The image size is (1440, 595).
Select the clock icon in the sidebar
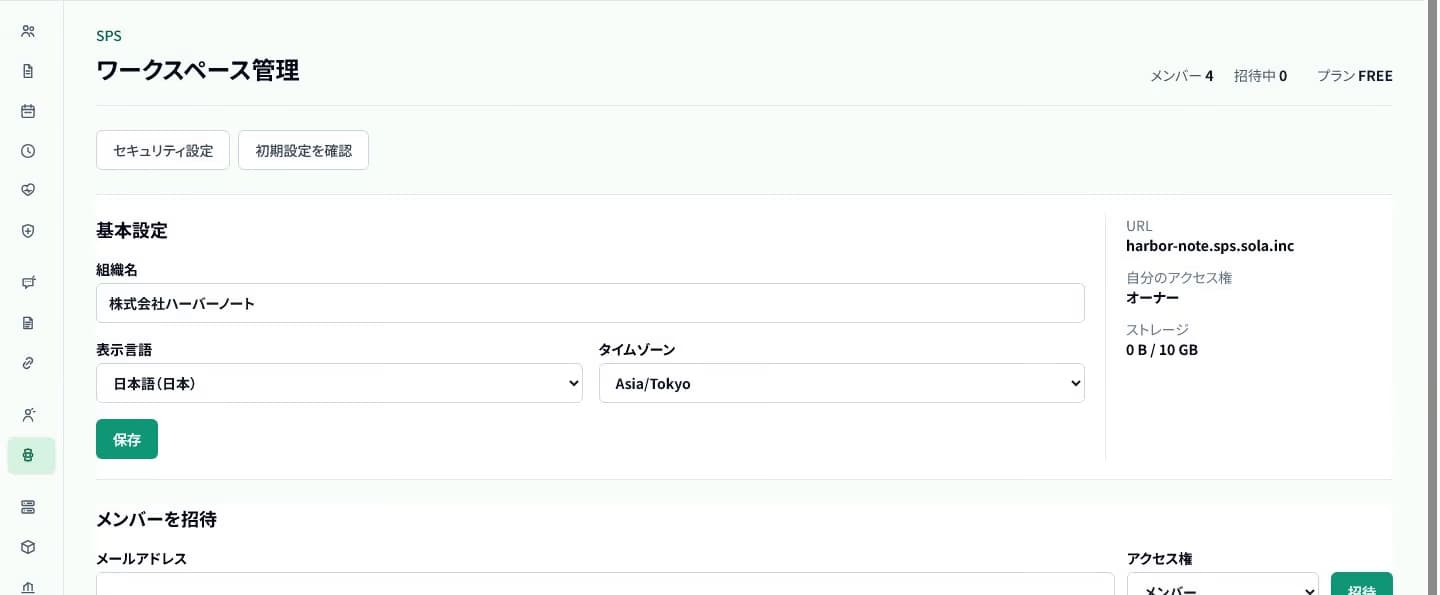[28, 151]
